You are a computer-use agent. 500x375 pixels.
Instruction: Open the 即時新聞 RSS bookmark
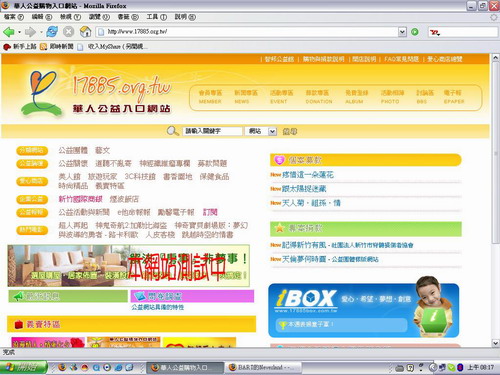56,47
